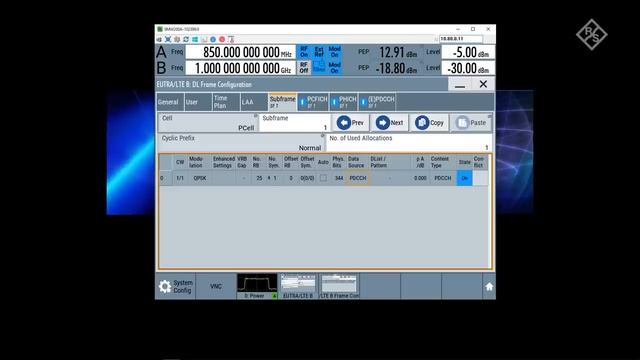Viewport: 640px width, 360px height.
Task: Click the Copy button
Action: [x=429, y=122]
